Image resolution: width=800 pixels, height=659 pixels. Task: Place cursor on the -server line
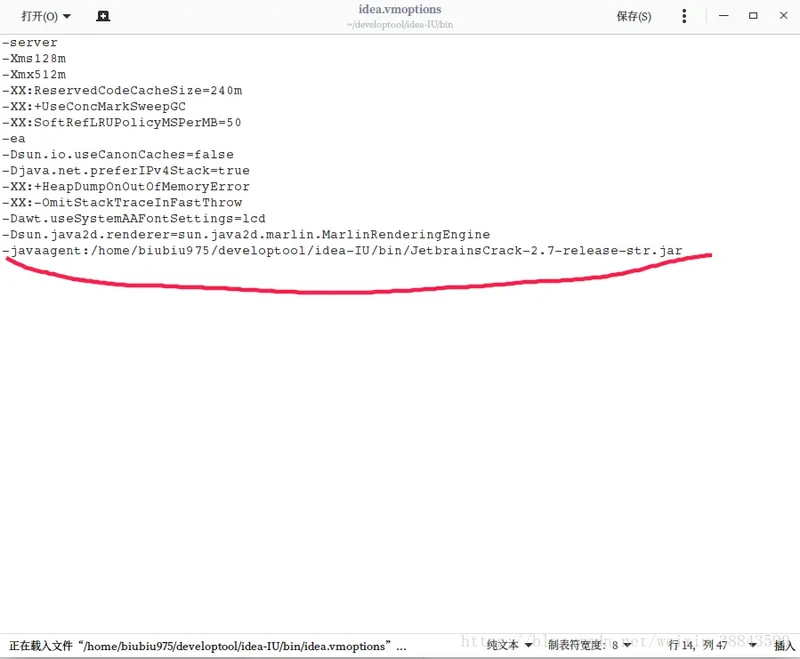[x=30, y=43]
